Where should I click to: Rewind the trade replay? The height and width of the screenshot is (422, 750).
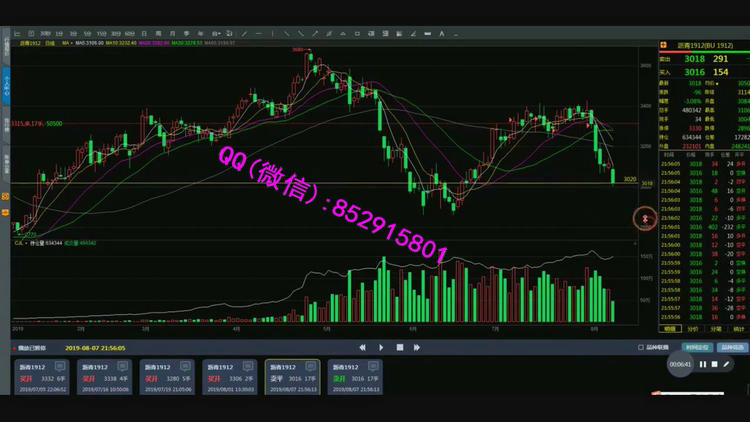(x=363, y=347)
